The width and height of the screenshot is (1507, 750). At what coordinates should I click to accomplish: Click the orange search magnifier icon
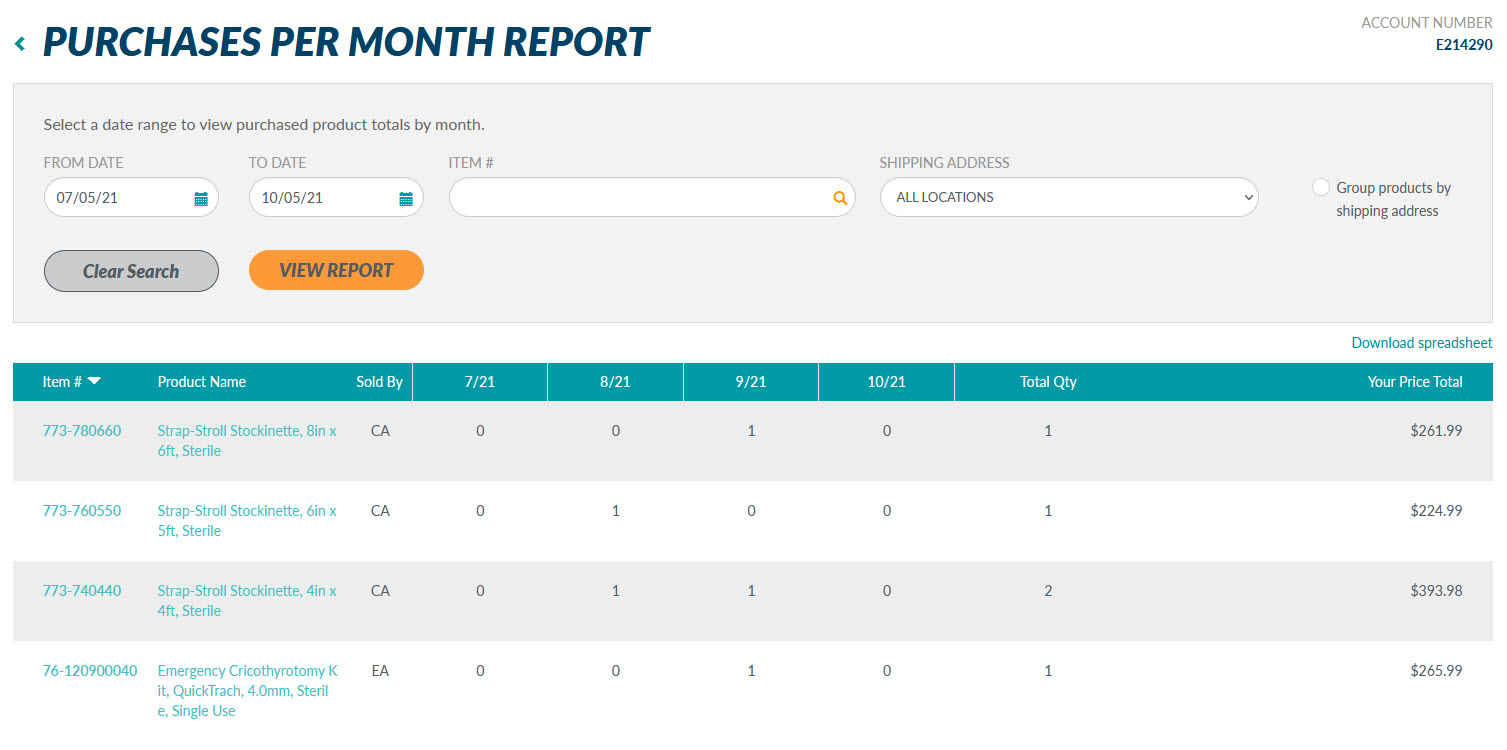click(840, 199)
